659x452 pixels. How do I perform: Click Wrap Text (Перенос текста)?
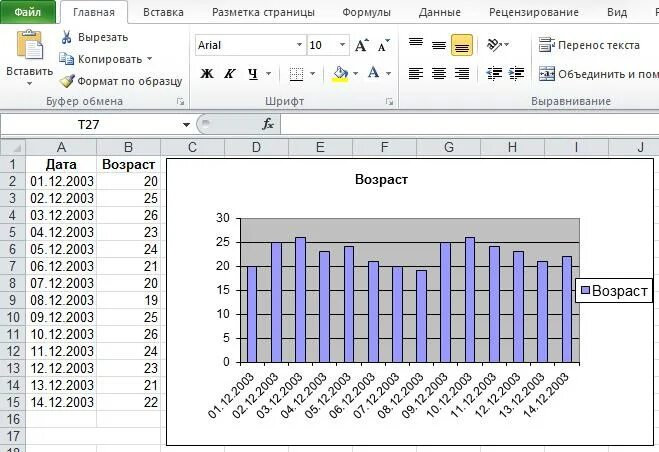click(589, 45)
